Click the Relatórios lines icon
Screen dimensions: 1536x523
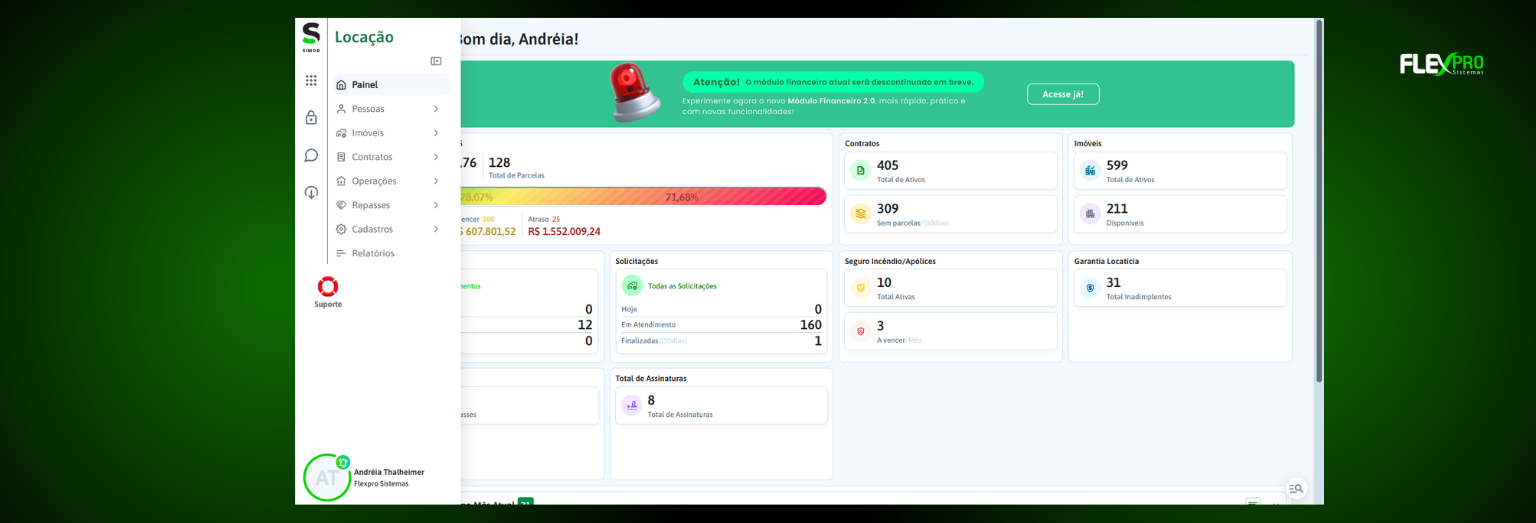tap(341, 253)
